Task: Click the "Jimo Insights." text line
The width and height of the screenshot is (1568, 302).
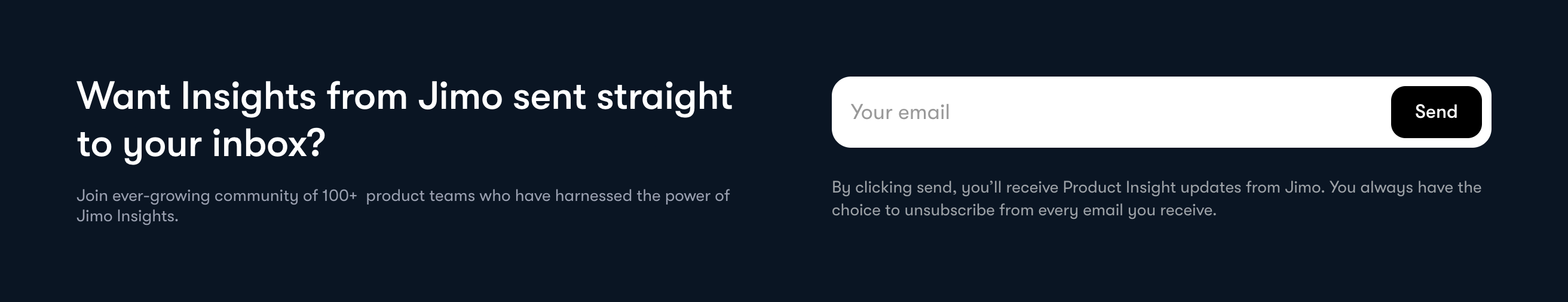Action: click(127, 216)
